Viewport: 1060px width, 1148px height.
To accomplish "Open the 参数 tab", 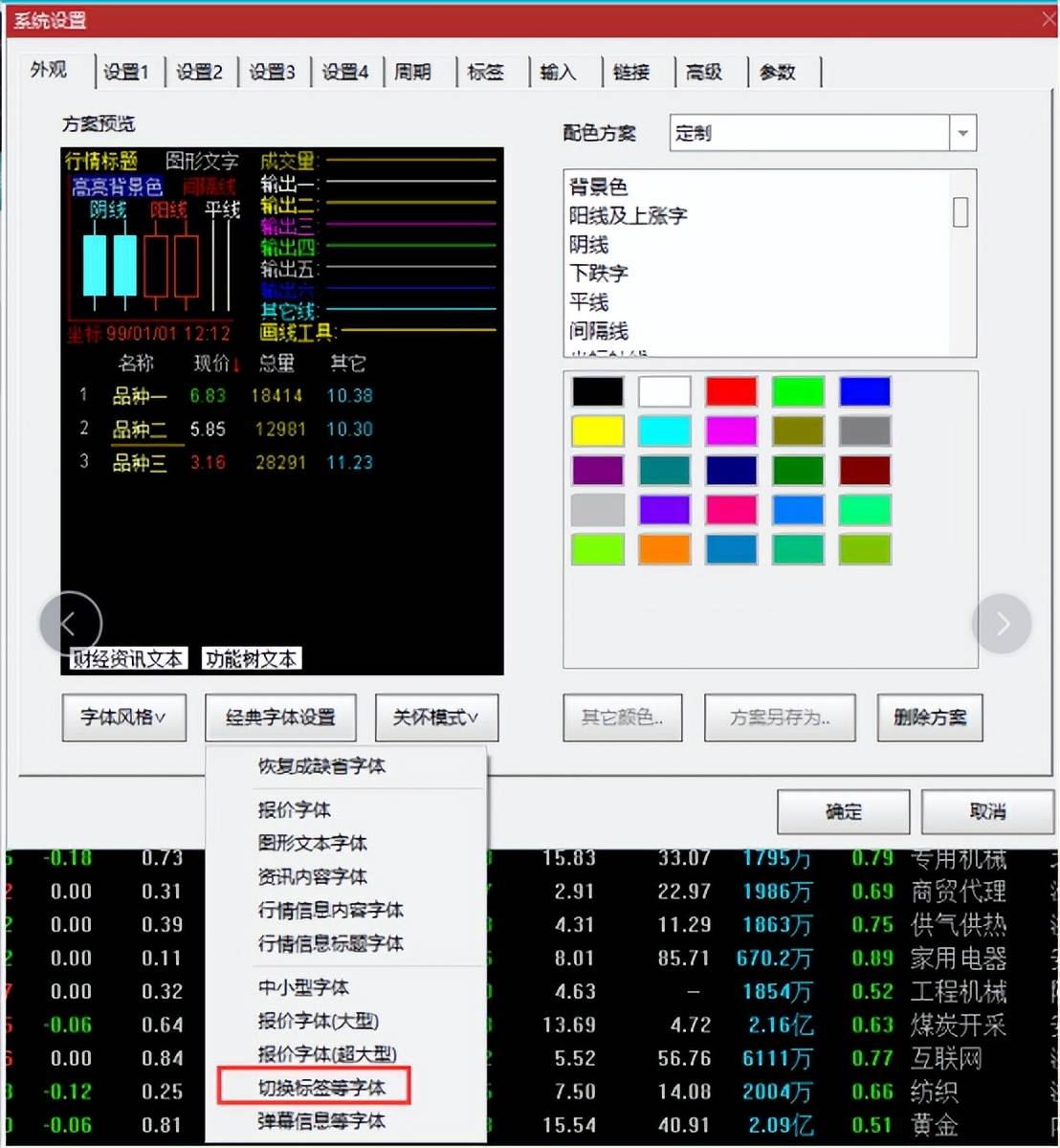I will (778, 72).
